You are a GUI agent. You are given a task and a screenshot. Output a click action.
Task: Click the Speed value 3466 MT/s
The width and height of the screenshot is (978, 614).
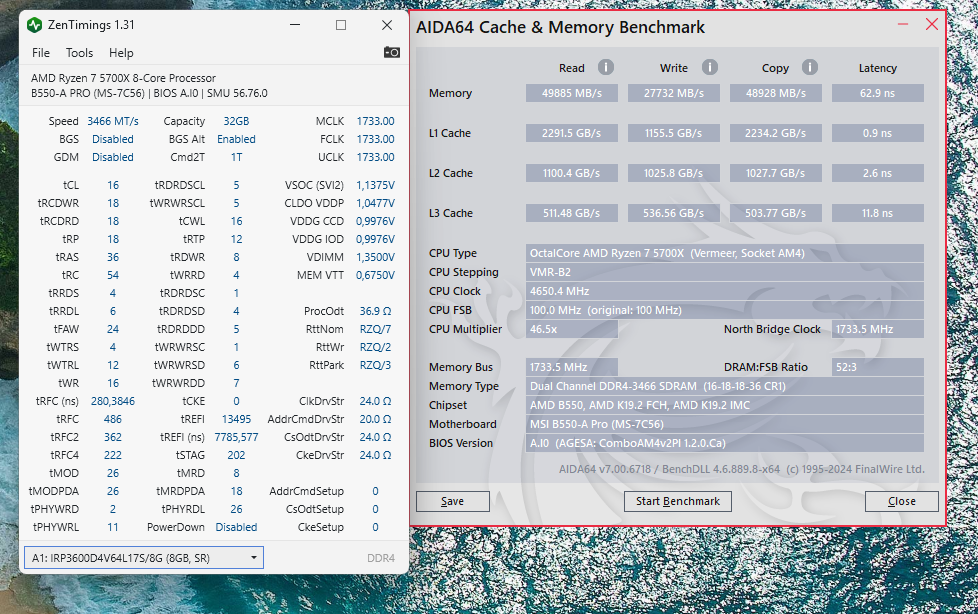point(113,121)
